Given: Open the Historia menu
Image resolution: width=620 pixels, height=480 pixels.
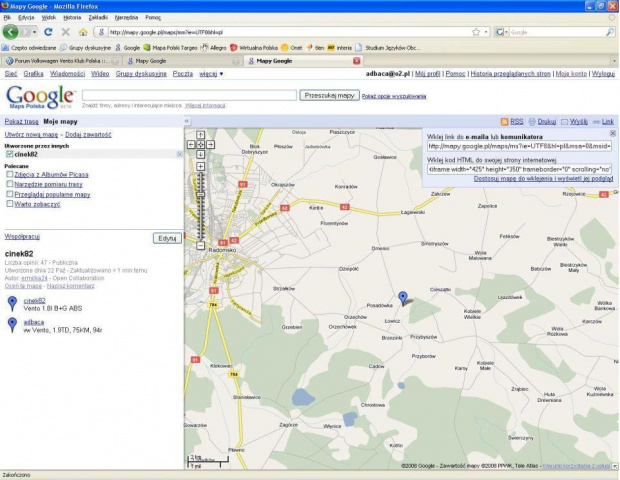Looking at the screenshot, I should coord(72,17).
